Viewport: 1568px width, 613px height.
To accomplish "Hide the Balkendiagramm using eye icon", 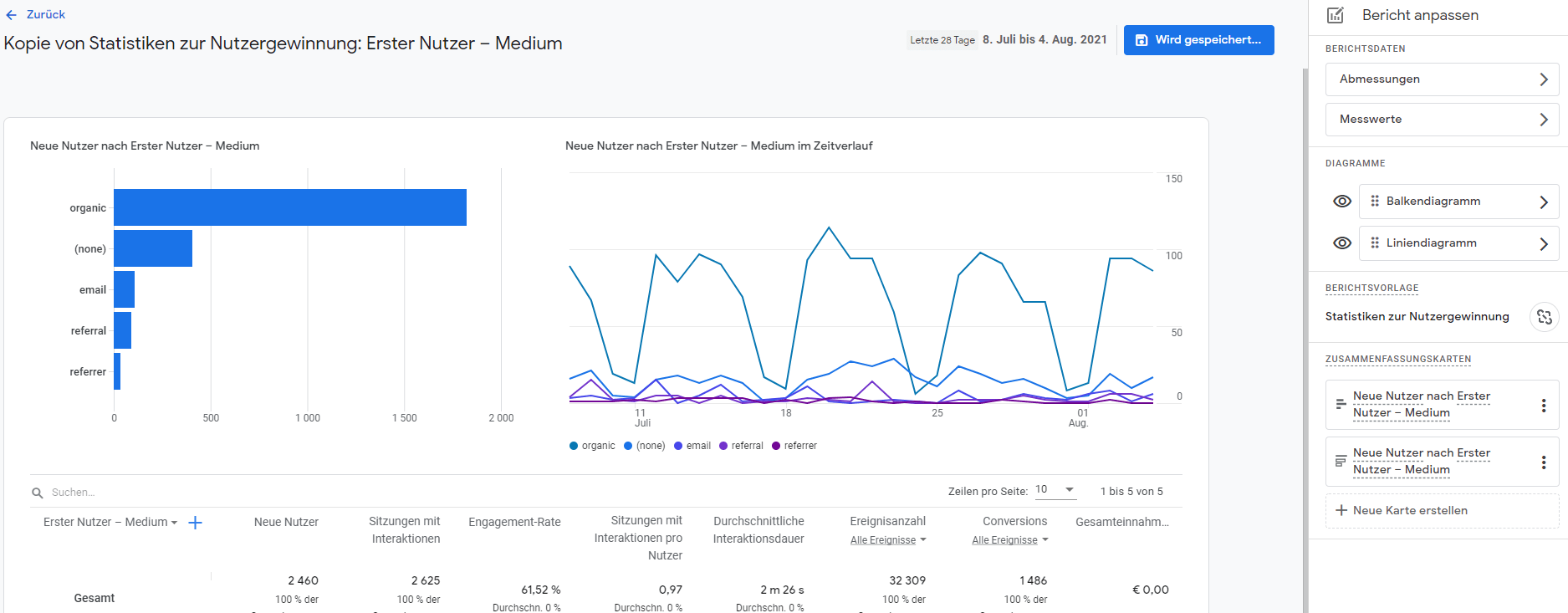I will tap(1341, 202).
